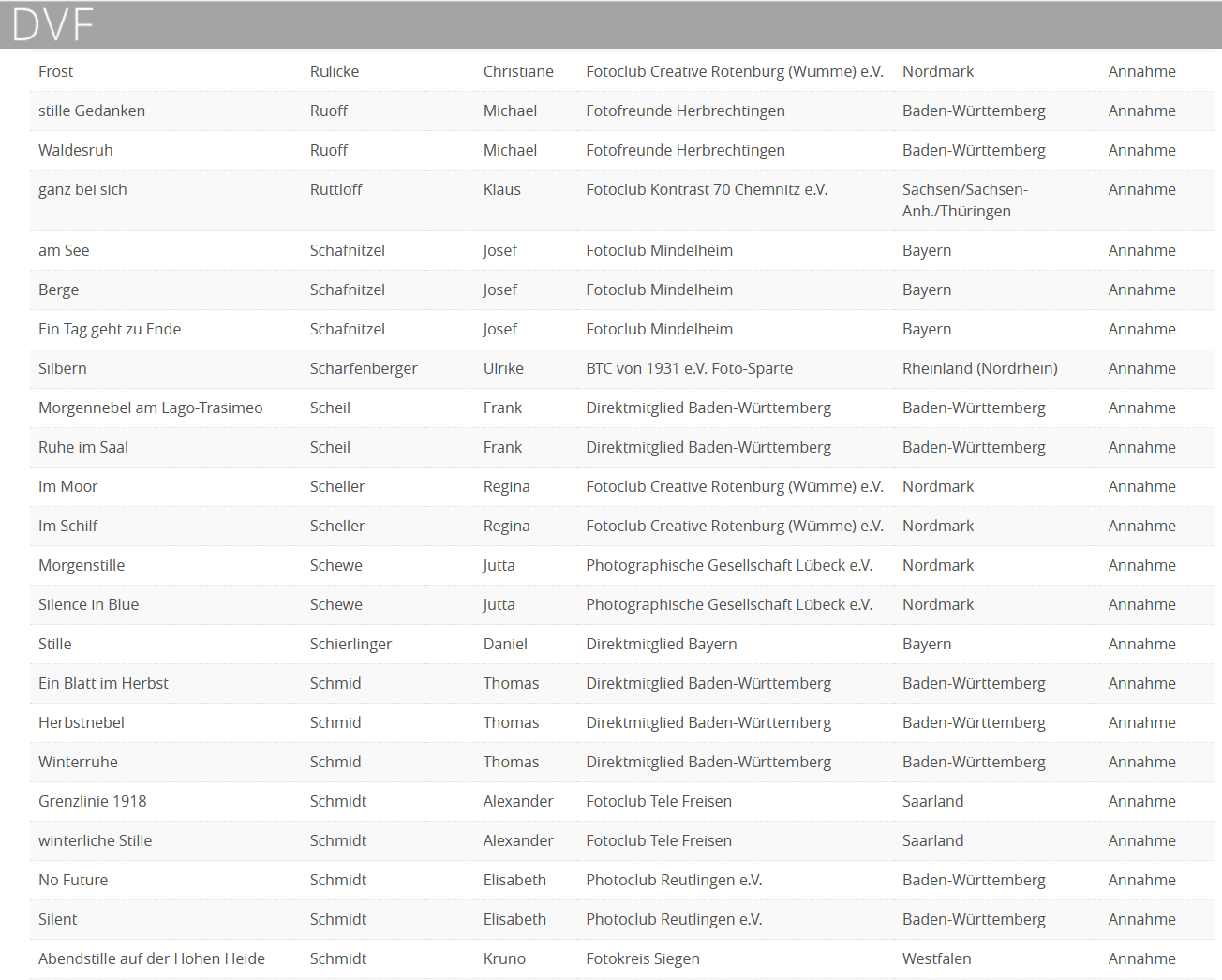Click surname 'Schierlinger'
This screenshot has height=980, width=1222.
350,644
